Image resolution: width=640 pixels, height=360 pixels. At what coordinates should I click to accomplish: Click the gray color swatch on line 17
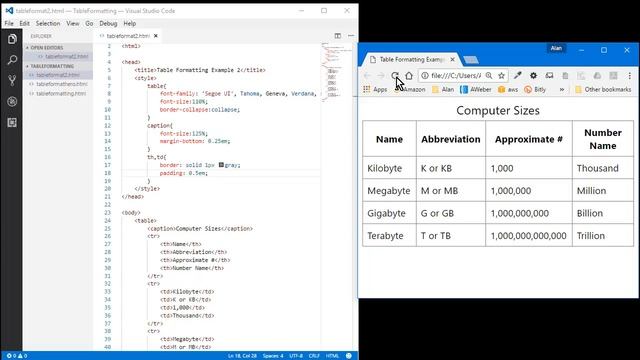point(221,165)
